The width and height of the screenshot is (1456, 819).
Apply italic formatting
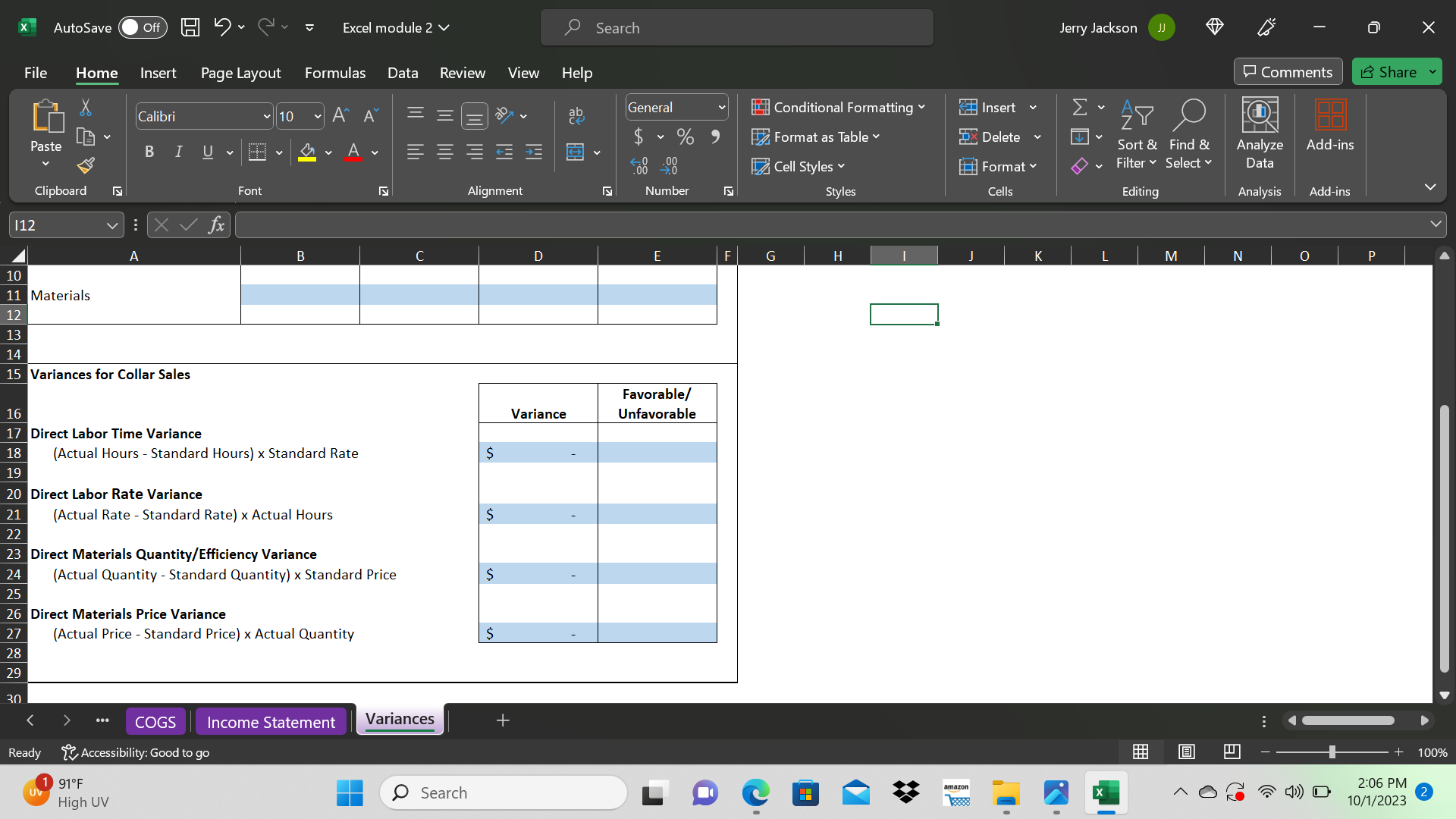(178, 152)
